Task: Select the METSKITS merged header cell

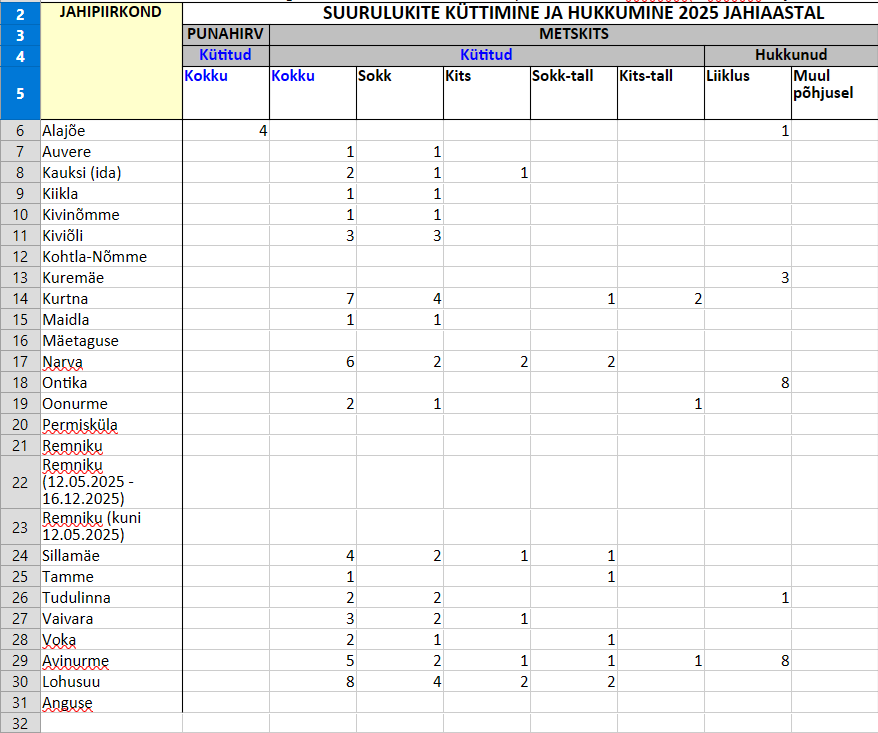Action: click(x=573, y=34)
